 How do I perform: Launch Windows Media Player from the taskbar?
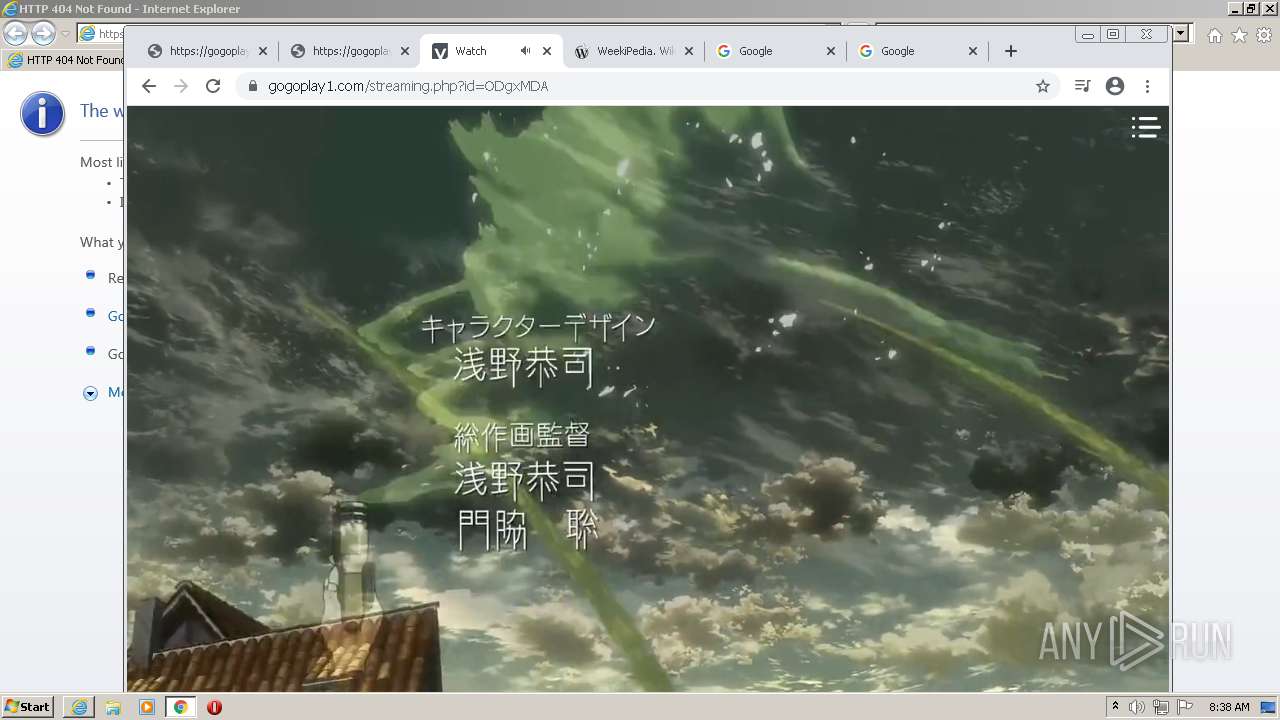147,707
